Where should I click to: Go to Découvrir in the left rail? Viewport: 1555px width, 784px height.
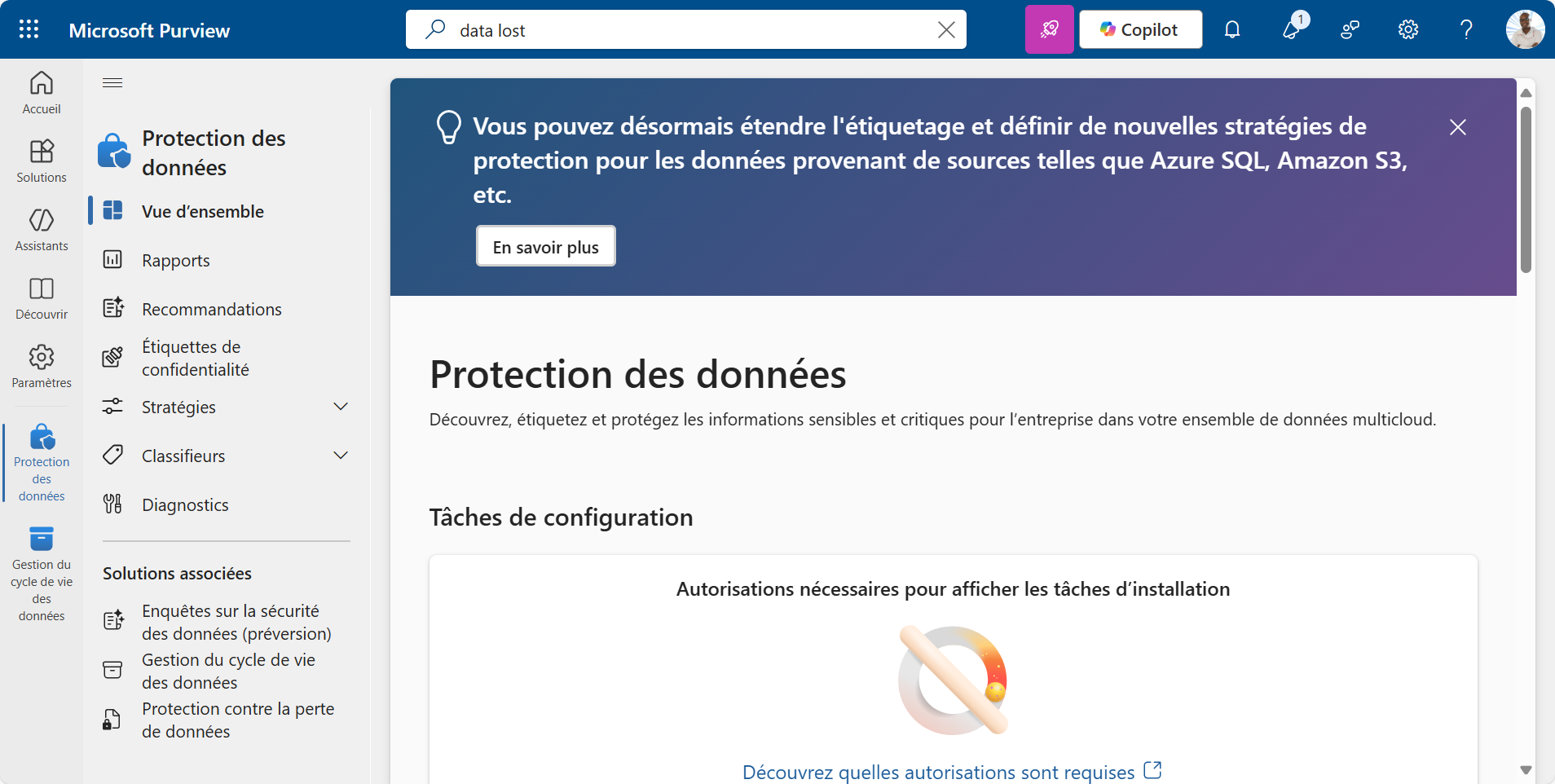(x=42, y=297)
